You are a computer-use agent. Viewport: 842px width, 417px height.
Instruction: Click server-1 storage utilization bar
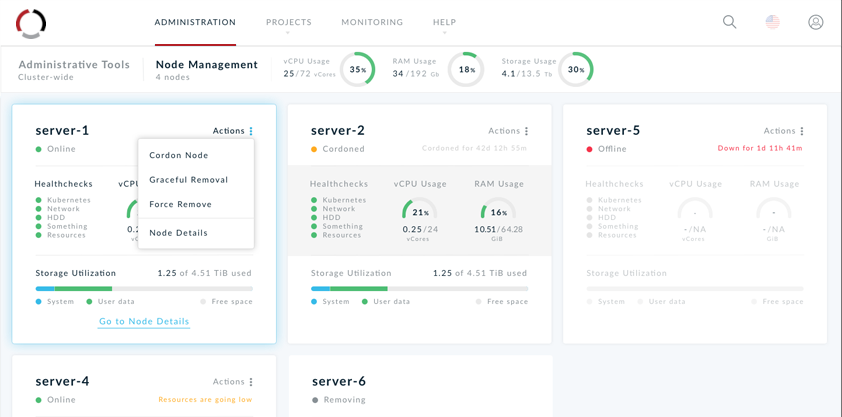click(x=144, y=289)
